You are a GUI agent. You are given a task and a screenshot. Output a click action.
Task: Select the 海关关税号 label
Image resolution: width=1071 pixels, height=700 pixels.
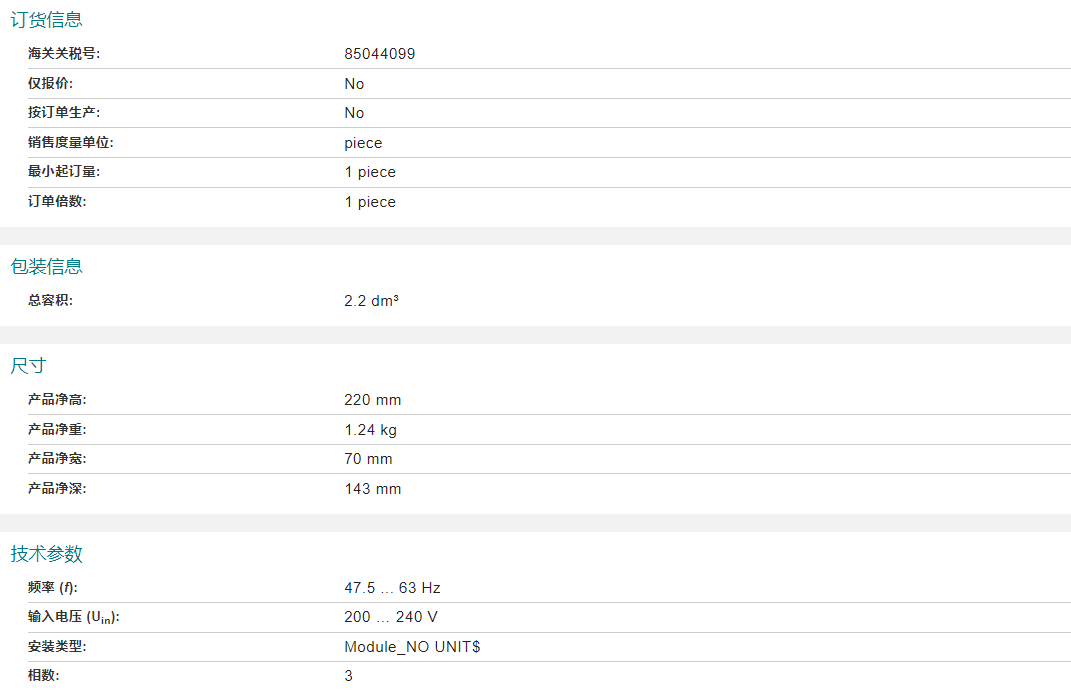point(64,53)
